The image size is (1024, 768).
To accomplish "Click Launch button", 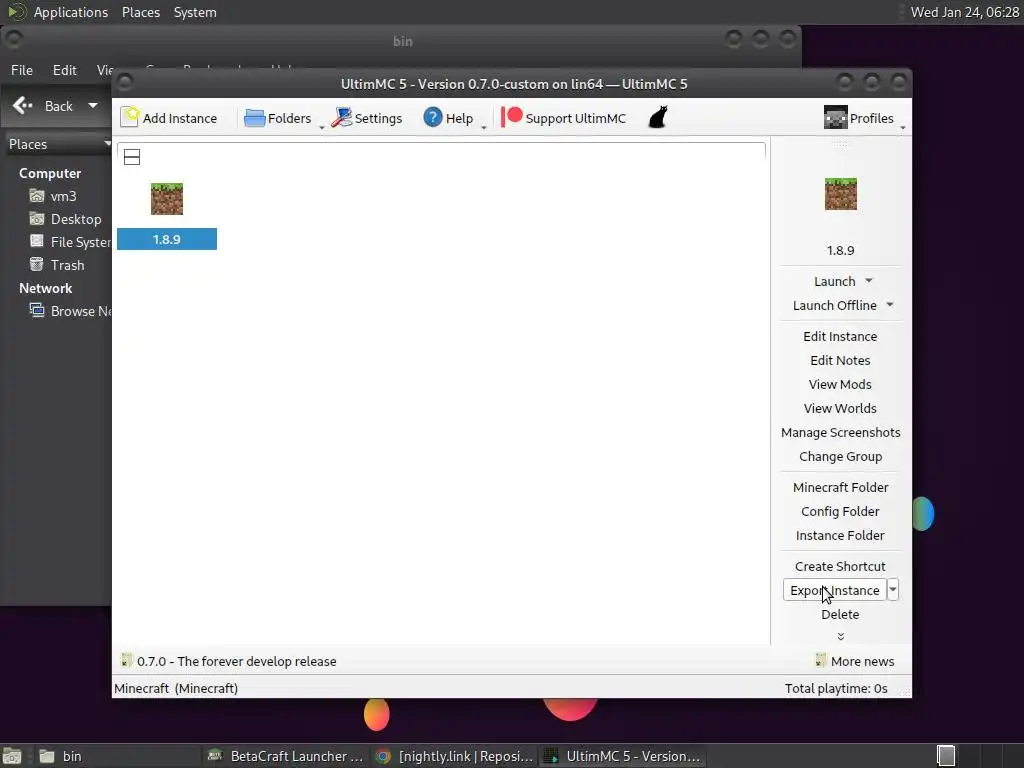I will 834,281.
